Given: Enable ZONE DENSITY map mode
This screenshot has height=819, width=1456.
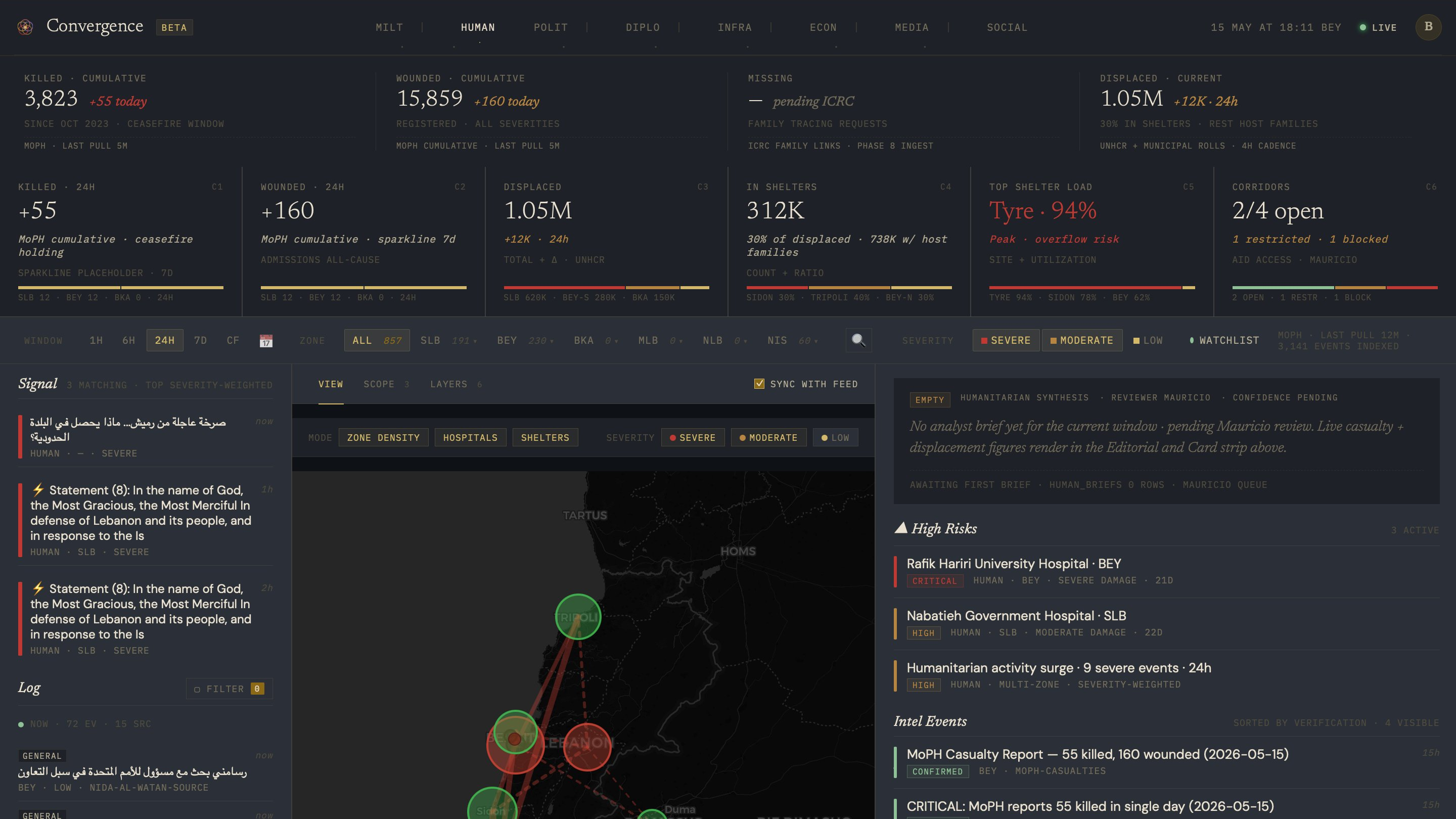Looking at the screenshot, I should [383, 437].
